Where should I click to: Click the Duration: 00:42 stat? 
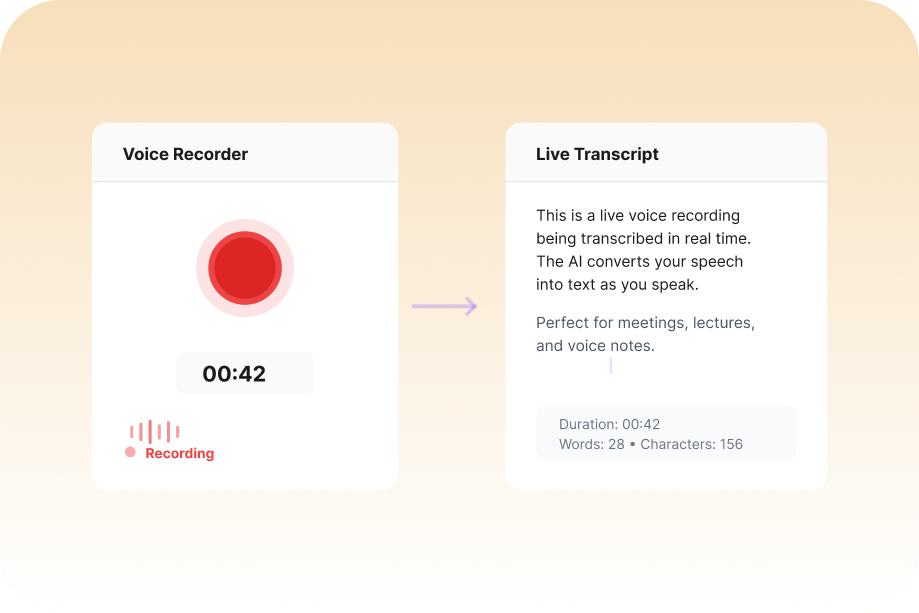(x=609, y=424)
